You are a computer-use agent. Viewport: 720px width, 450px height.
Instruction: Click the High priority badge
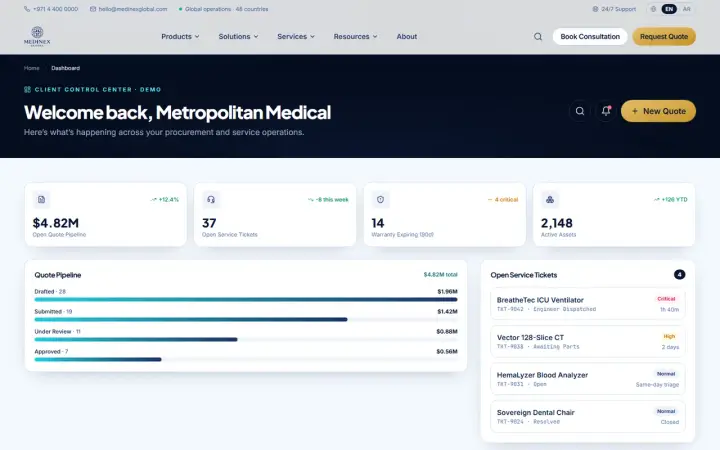(669, 336)
